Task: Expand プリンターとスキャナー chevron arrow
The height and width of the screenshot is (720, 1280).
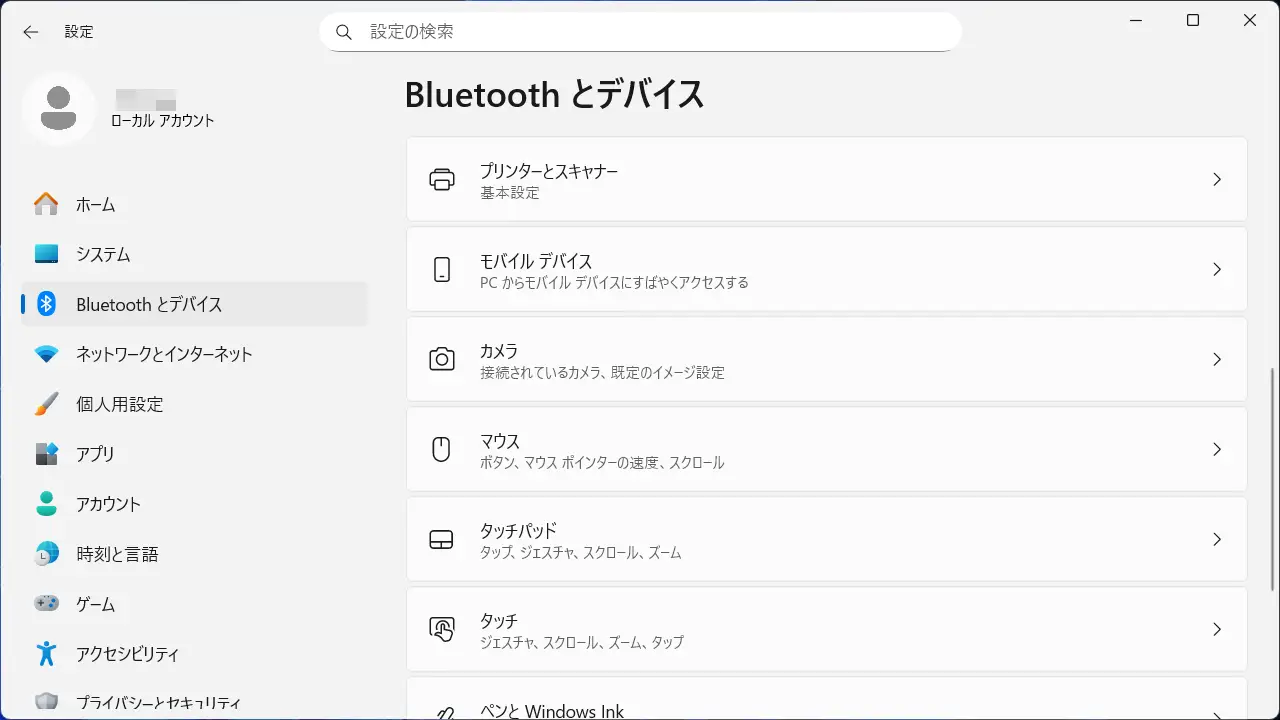Action: pyautogui.click(x=1216, y=180)
